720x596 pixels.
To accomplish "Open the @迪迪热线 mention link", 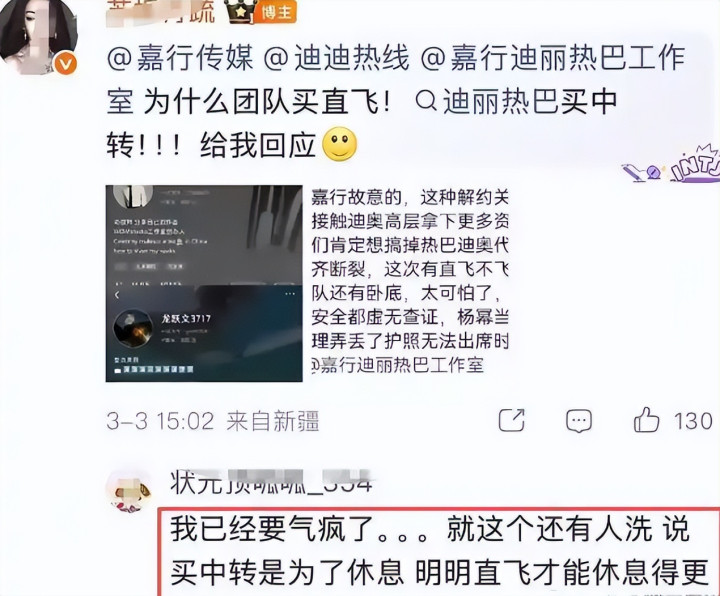I will pyautogui.click(x=337, y=59).
